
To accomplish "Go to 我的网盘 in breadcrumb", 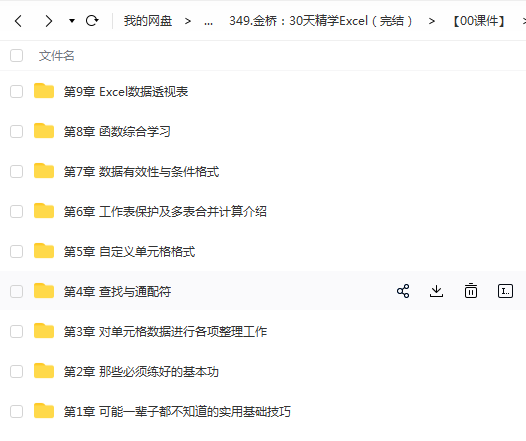I will click(148, 21).
